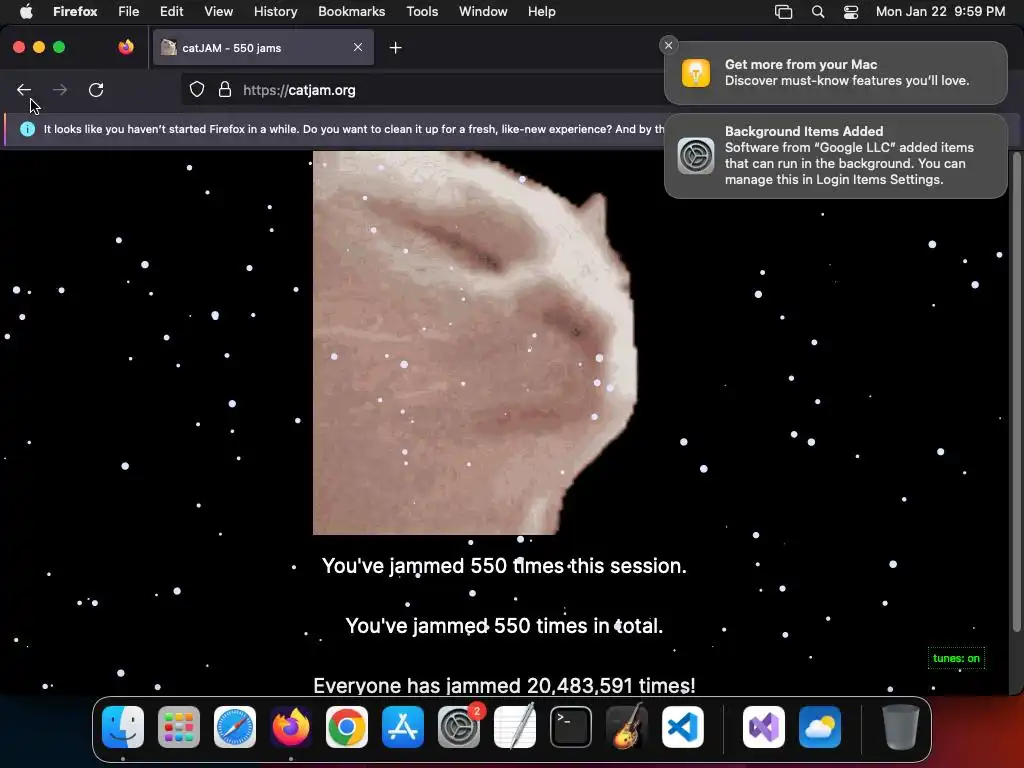1024x768 pixels.
Task: Open the Background Items Added notification
Action: pos(835,155)
